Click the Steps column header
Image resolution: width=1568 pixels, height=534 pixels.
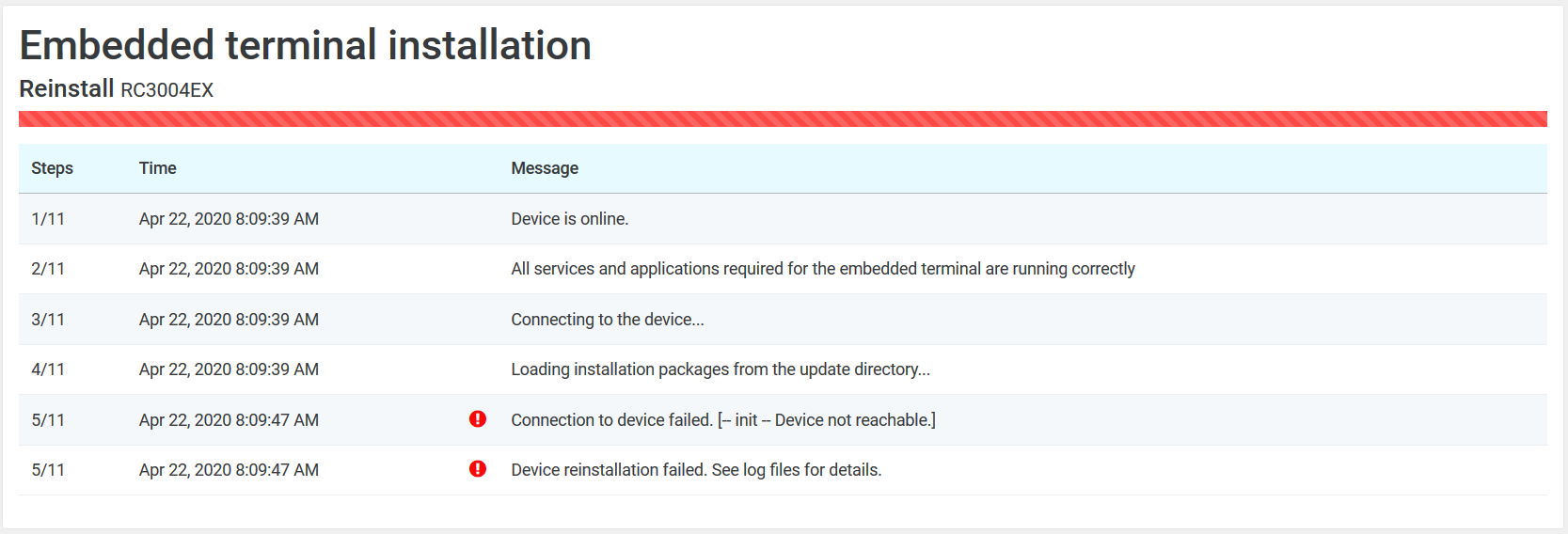tap(52, 168)
